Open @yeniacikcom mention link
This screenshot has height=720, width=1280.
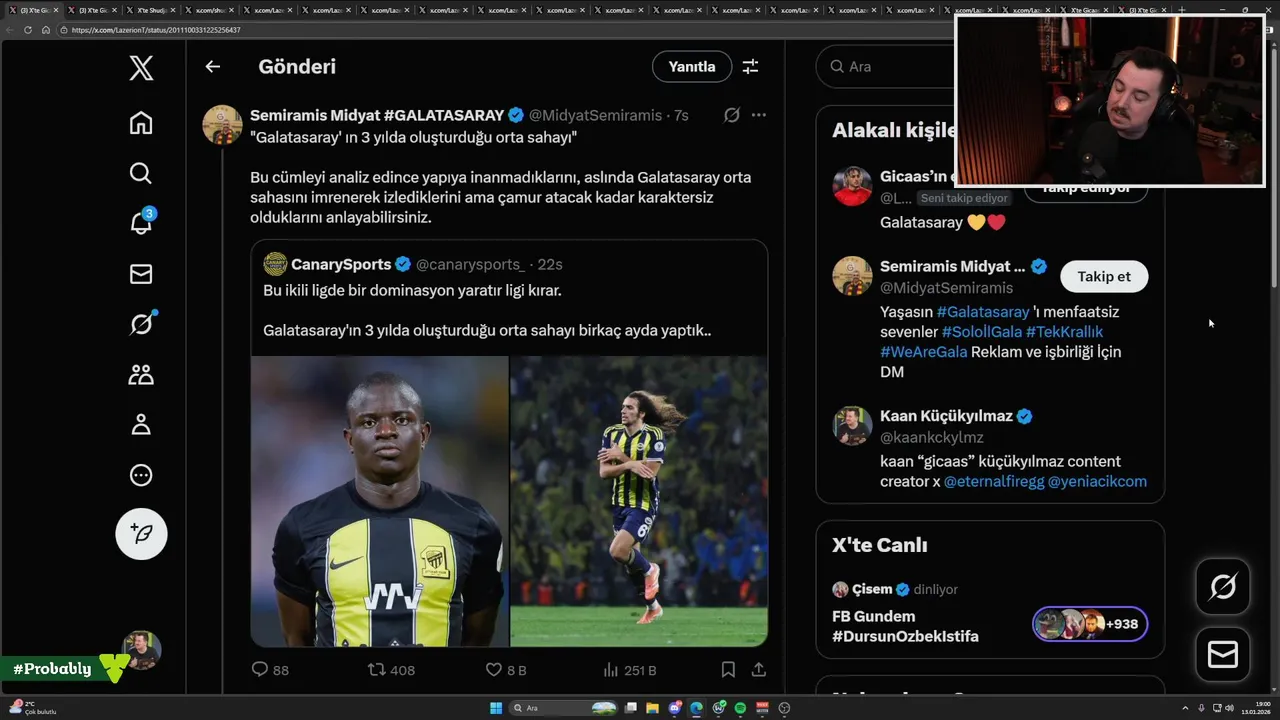point(1097,481)
